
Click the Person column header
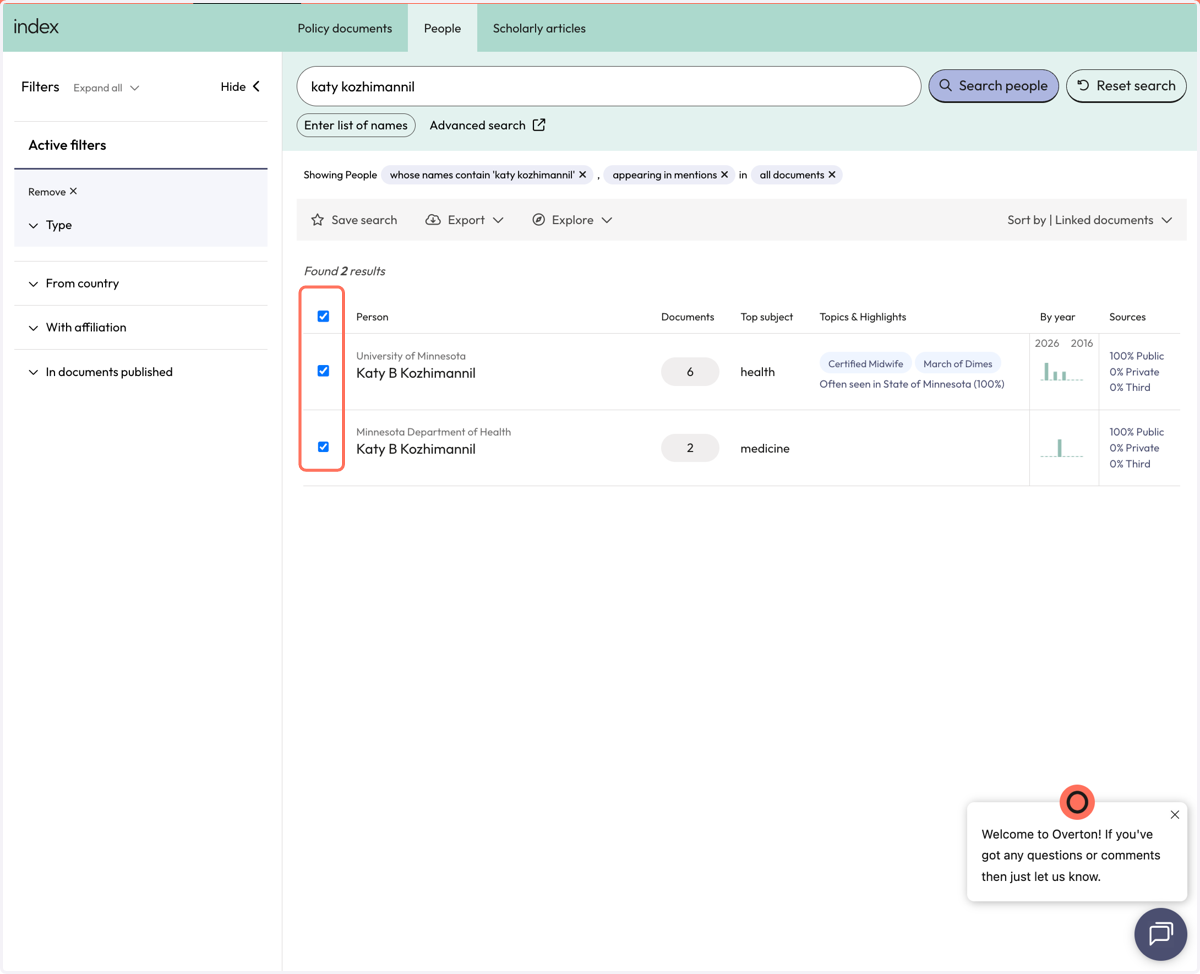(x=372, y=317)
